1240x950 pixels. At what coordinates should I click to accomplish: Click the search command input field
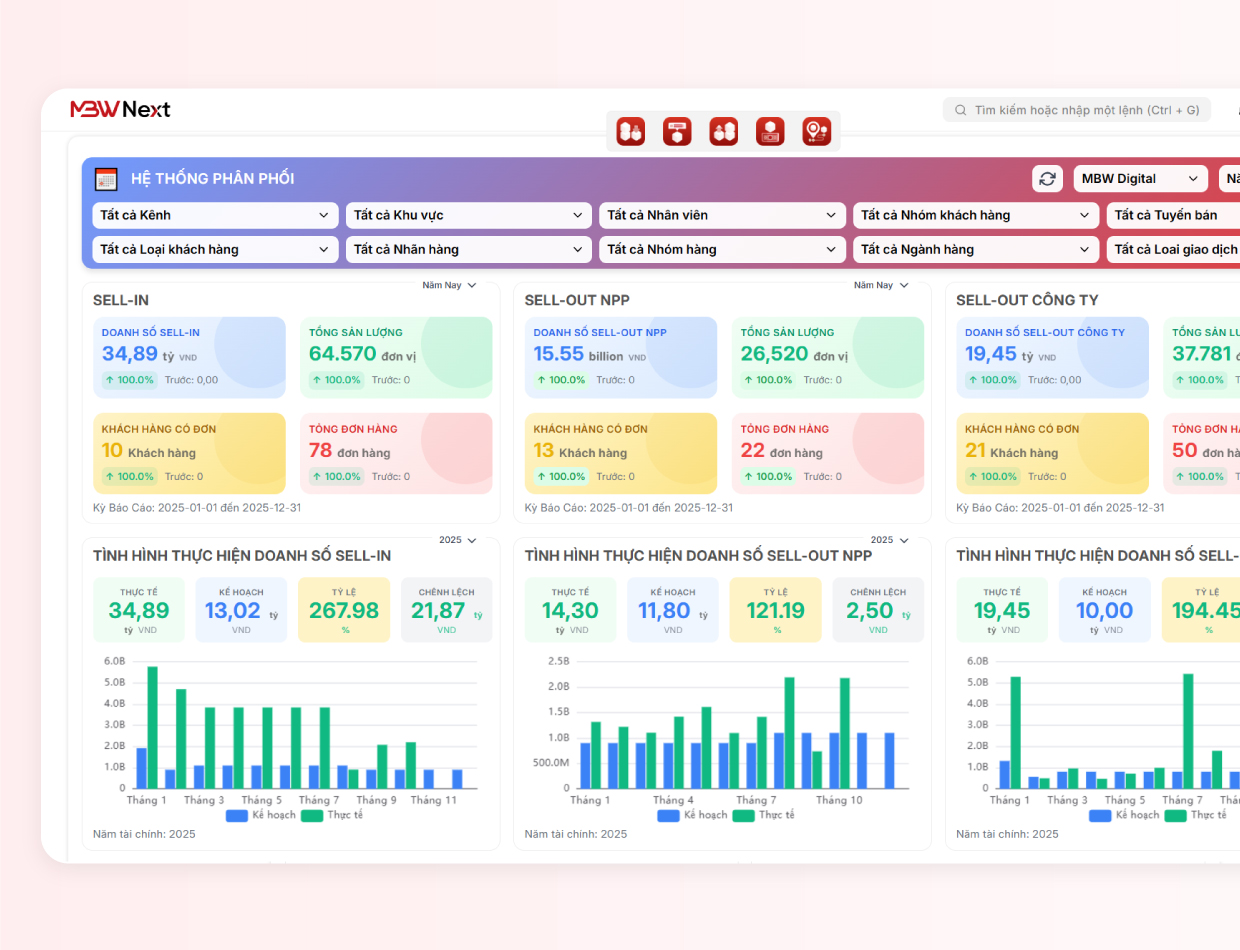click(x=1077, y=110)
